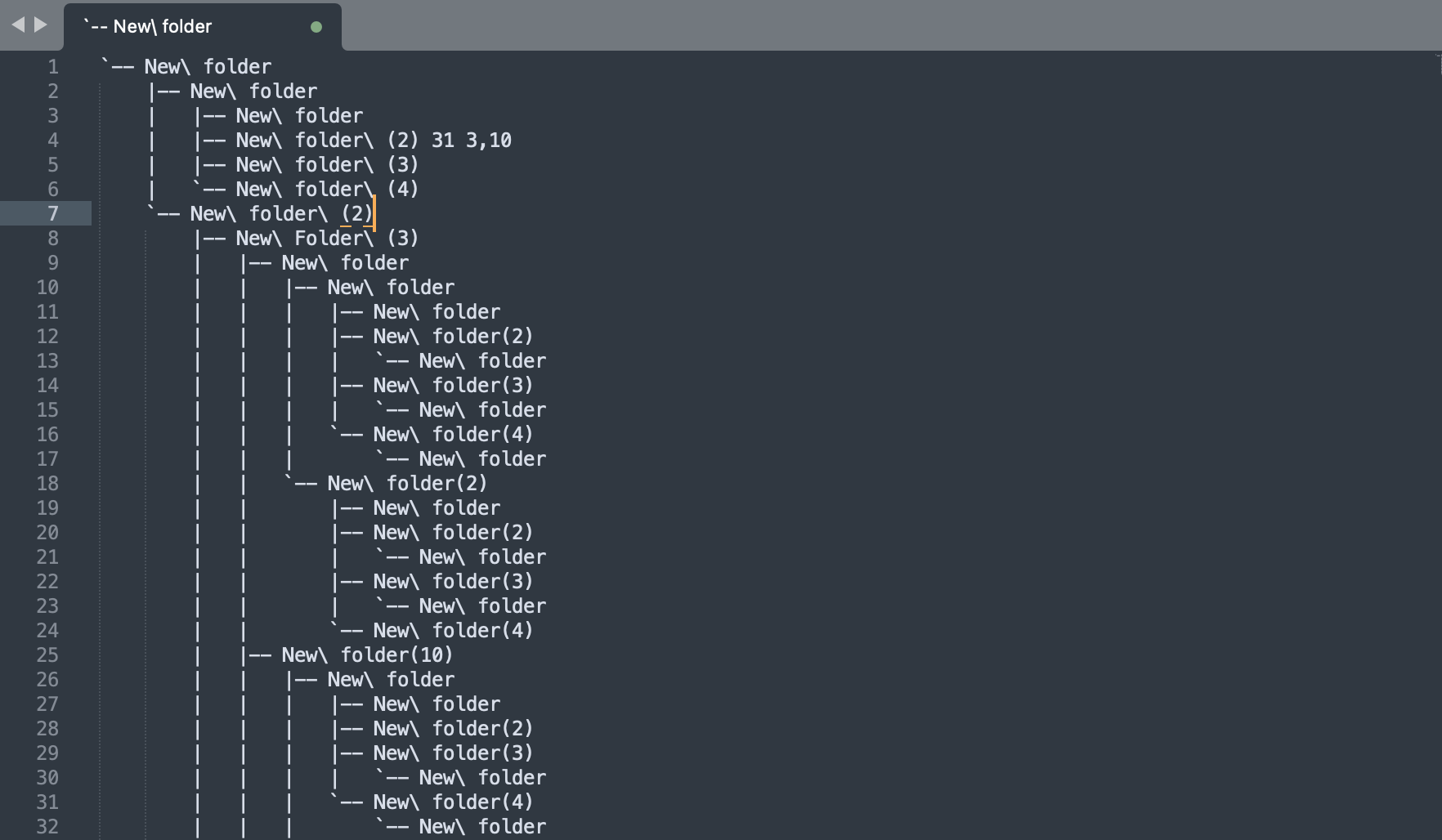This screenshot has height=840, width=1442.
Task: Click the "New\ folder(3)" text on line 22
Action: [x=453, y=582]
